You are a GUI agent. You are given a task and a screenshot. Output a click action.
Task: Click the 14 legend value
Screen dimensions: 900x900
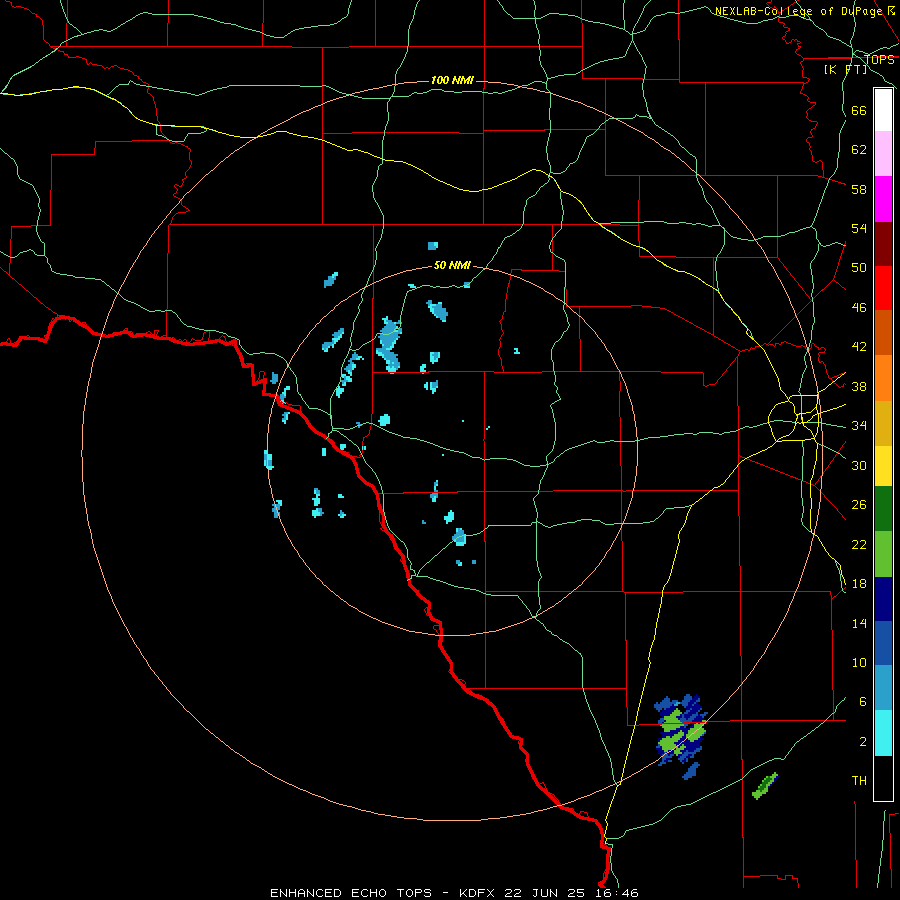859,623
